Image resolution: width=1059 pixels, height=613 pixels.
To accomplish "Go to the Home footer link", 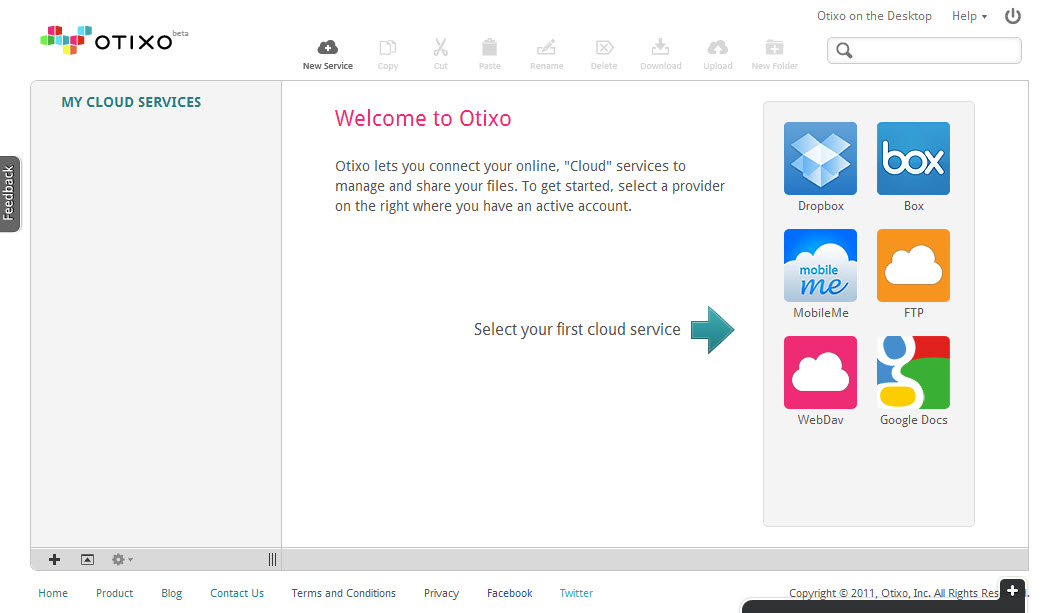I will tap(53, 593).
